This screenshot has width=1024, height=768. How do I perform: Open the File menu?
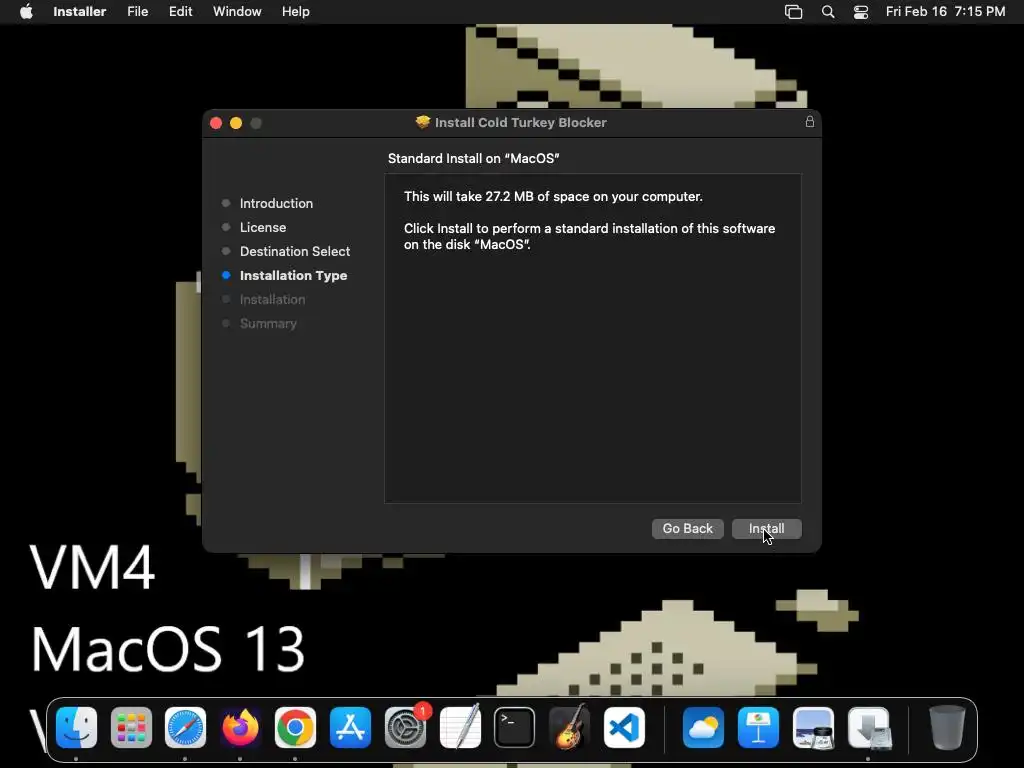click(x=137, y=12)
